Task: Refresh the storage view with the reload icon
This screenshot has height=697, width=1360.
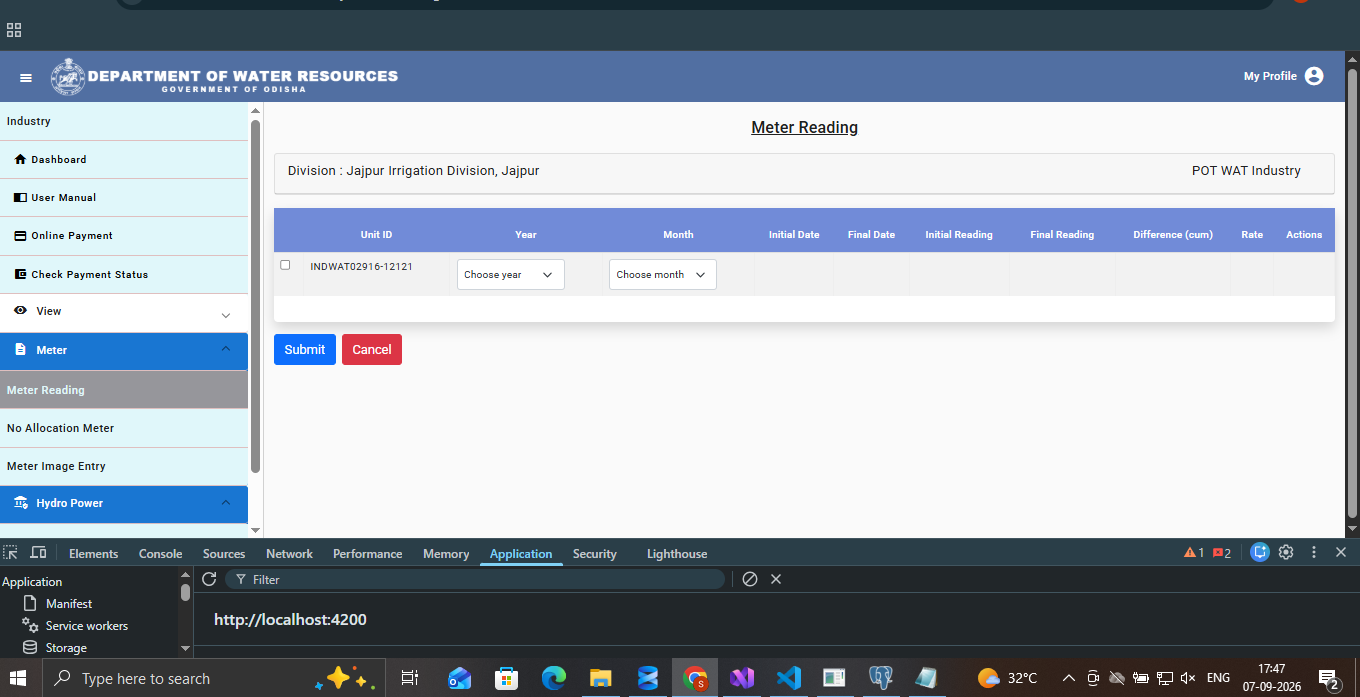Action: point(209,579)
